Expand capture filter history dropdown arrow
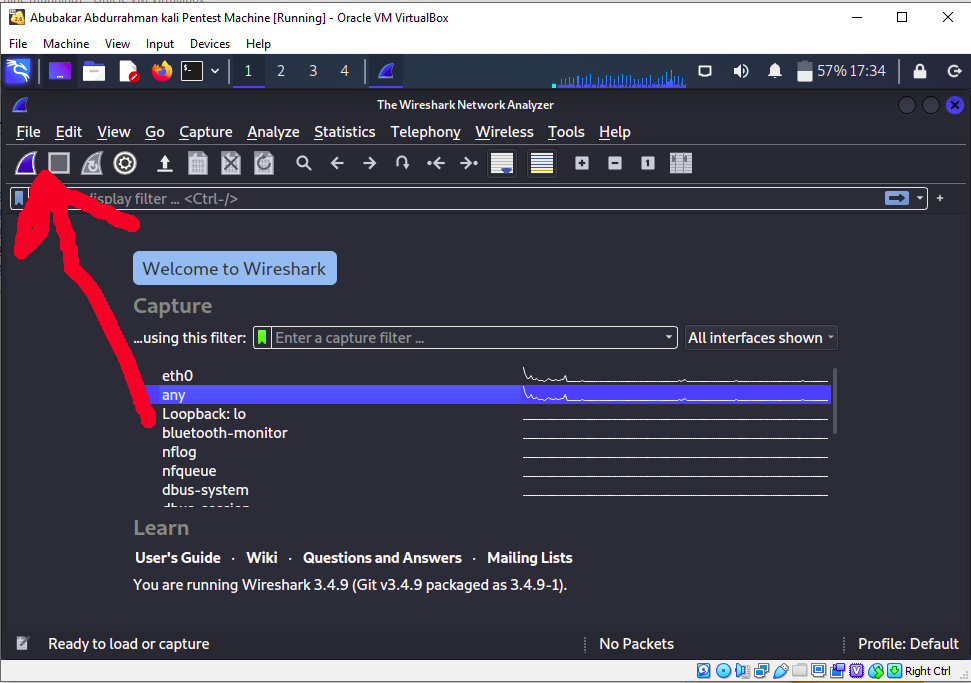971x683 pixels. 669,337
